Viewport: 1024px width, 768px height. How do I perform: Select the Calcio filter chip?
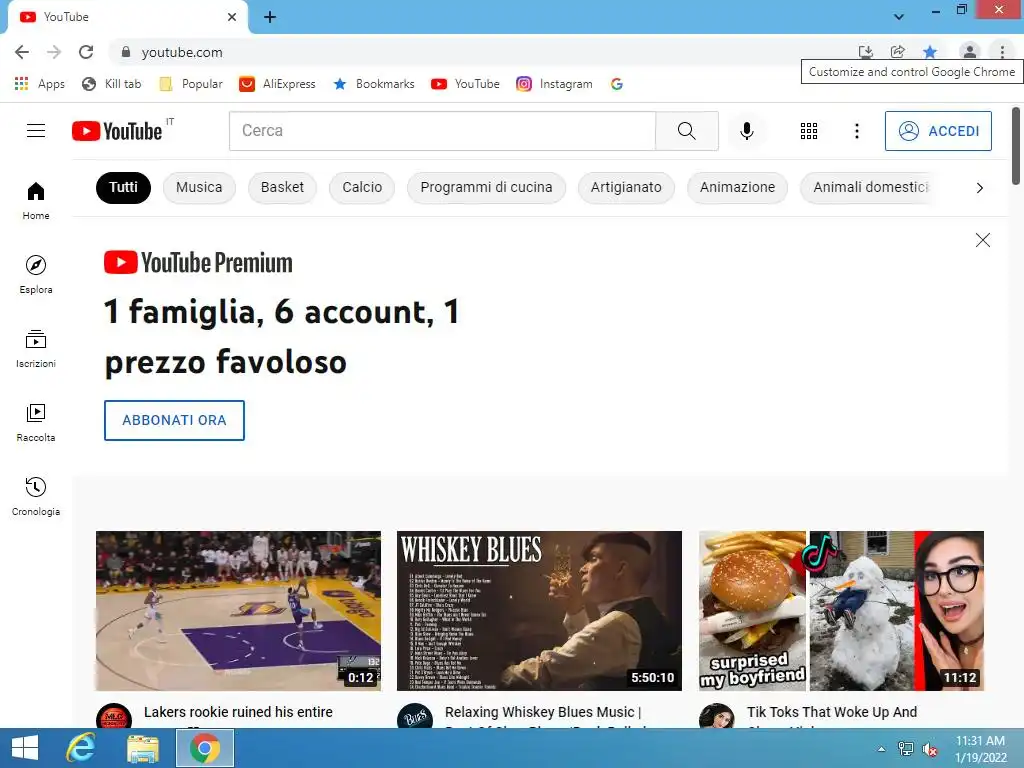[362, 187]
